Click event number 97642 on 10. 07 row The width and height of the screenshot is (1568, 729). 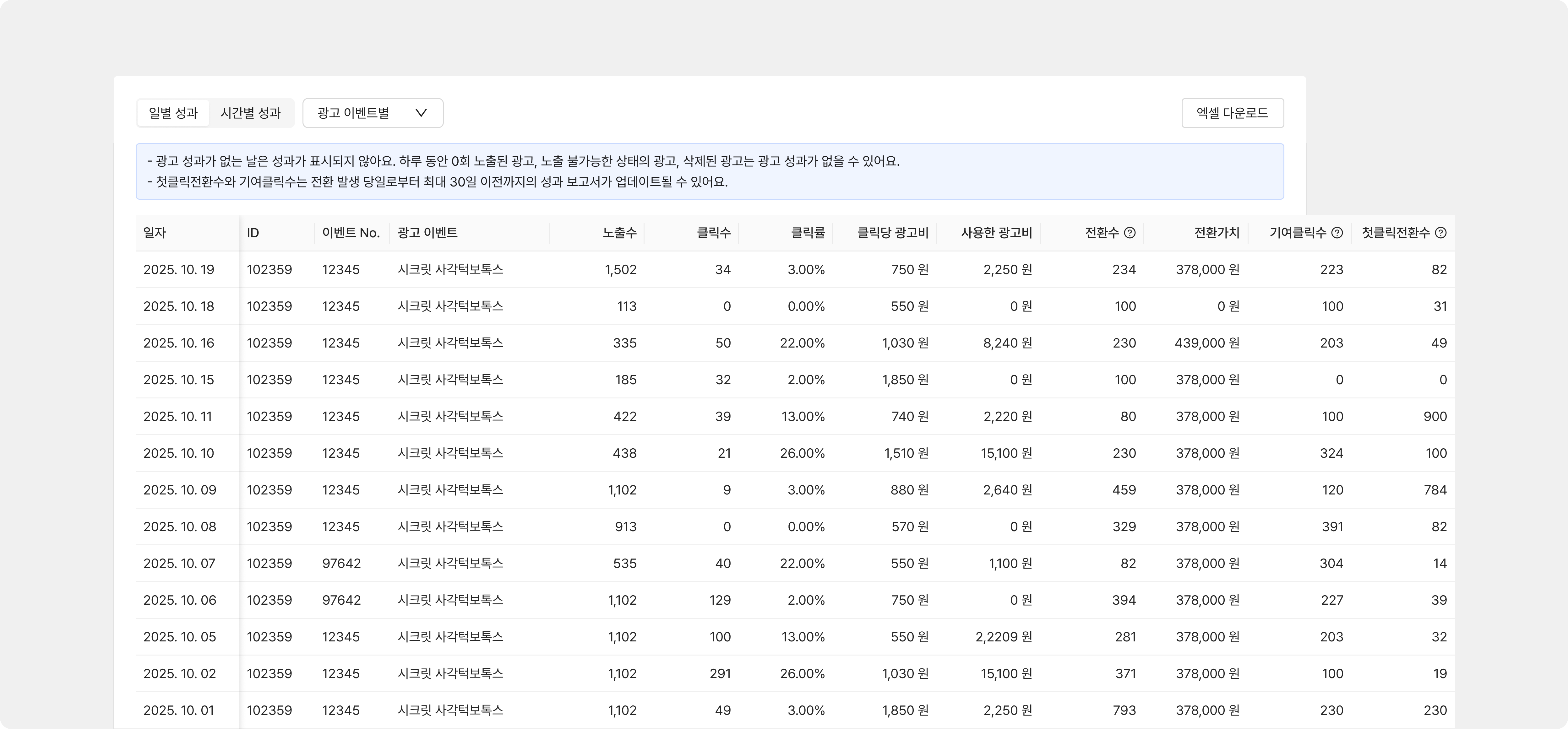(341, 564)
